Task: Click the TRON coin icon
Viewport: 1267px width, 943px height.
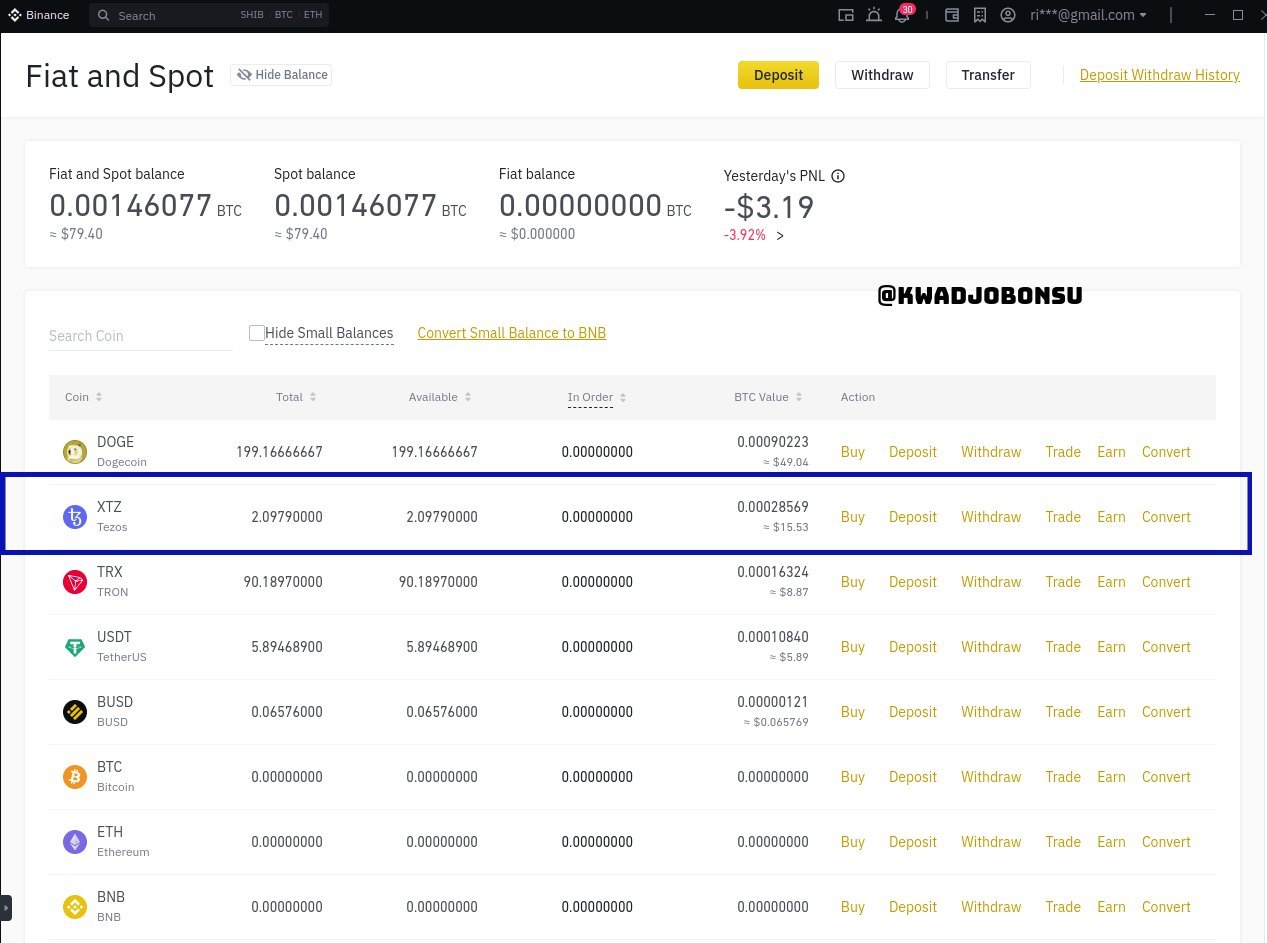Action: coord(75,582)
